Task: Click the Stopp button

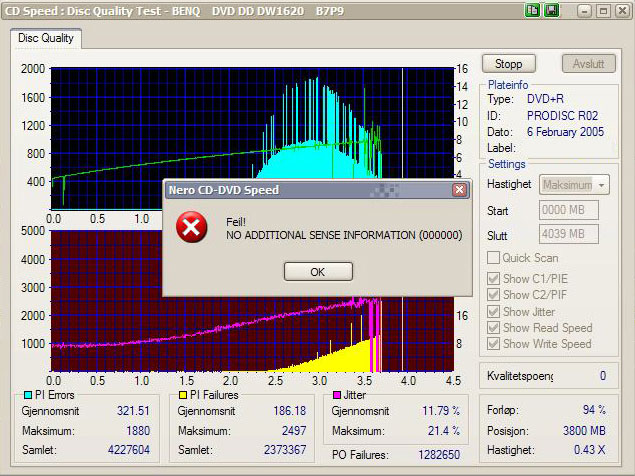Action: click(x=509, y=64)
